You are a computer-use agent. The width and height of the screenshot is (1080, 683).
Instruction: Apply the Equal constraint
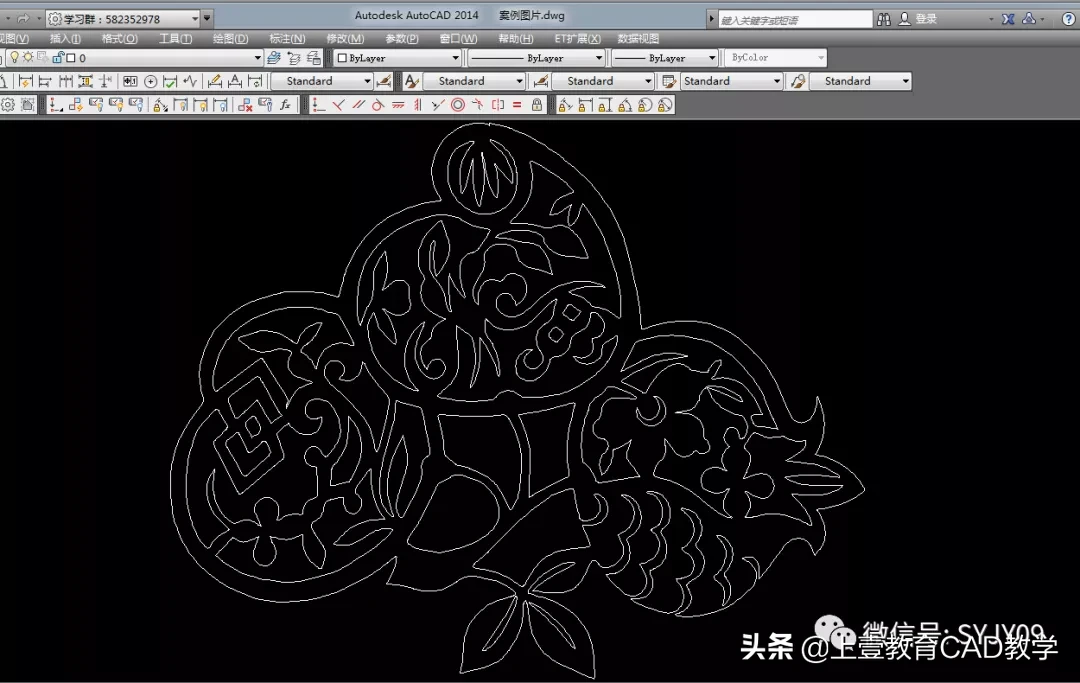click(x=517, y=105)
